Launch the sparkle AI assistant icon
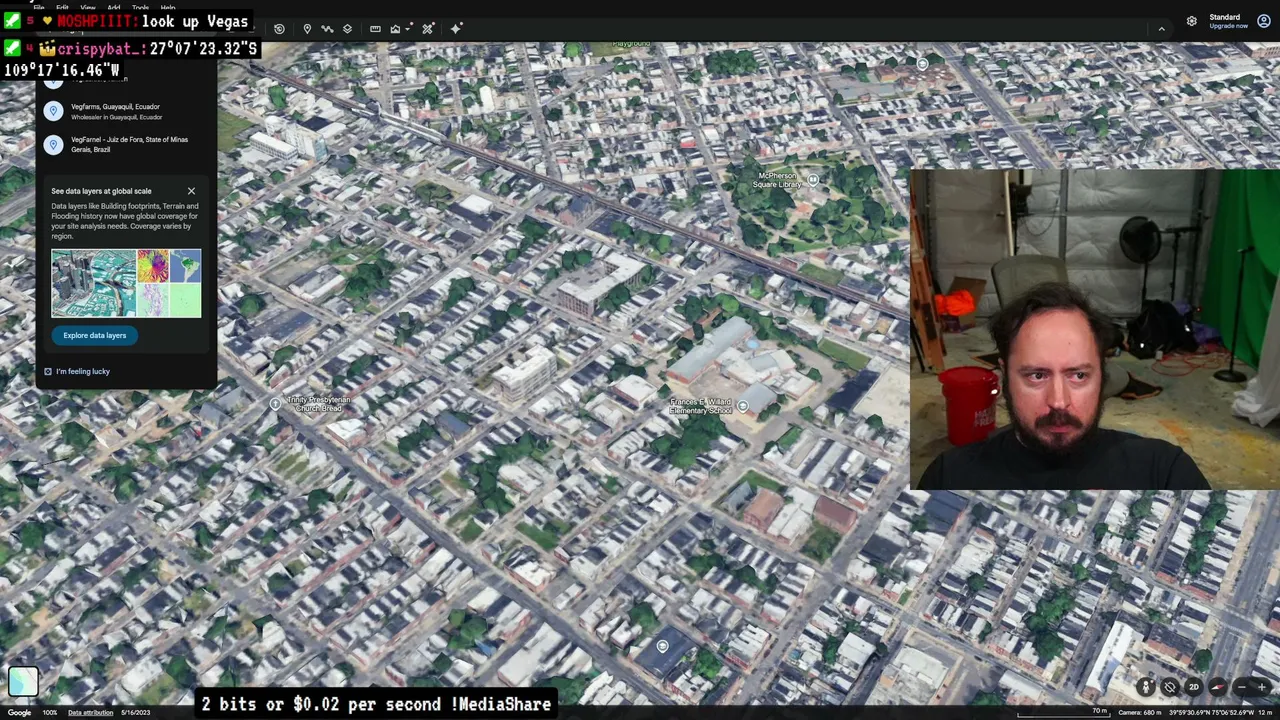The width and height of the screenshot is (1280, 720). click(x=456, y=29)
